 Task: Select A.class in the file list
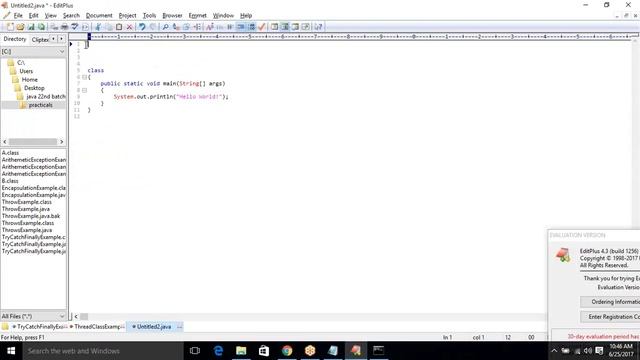(10, 153)
